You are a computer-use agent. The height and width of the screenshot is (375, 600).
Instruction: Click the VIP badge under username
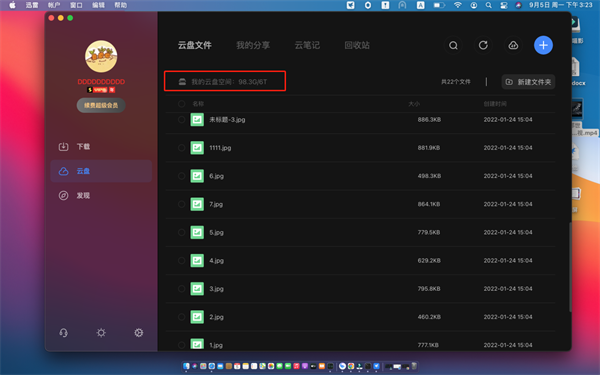click(x=101, y=90)
